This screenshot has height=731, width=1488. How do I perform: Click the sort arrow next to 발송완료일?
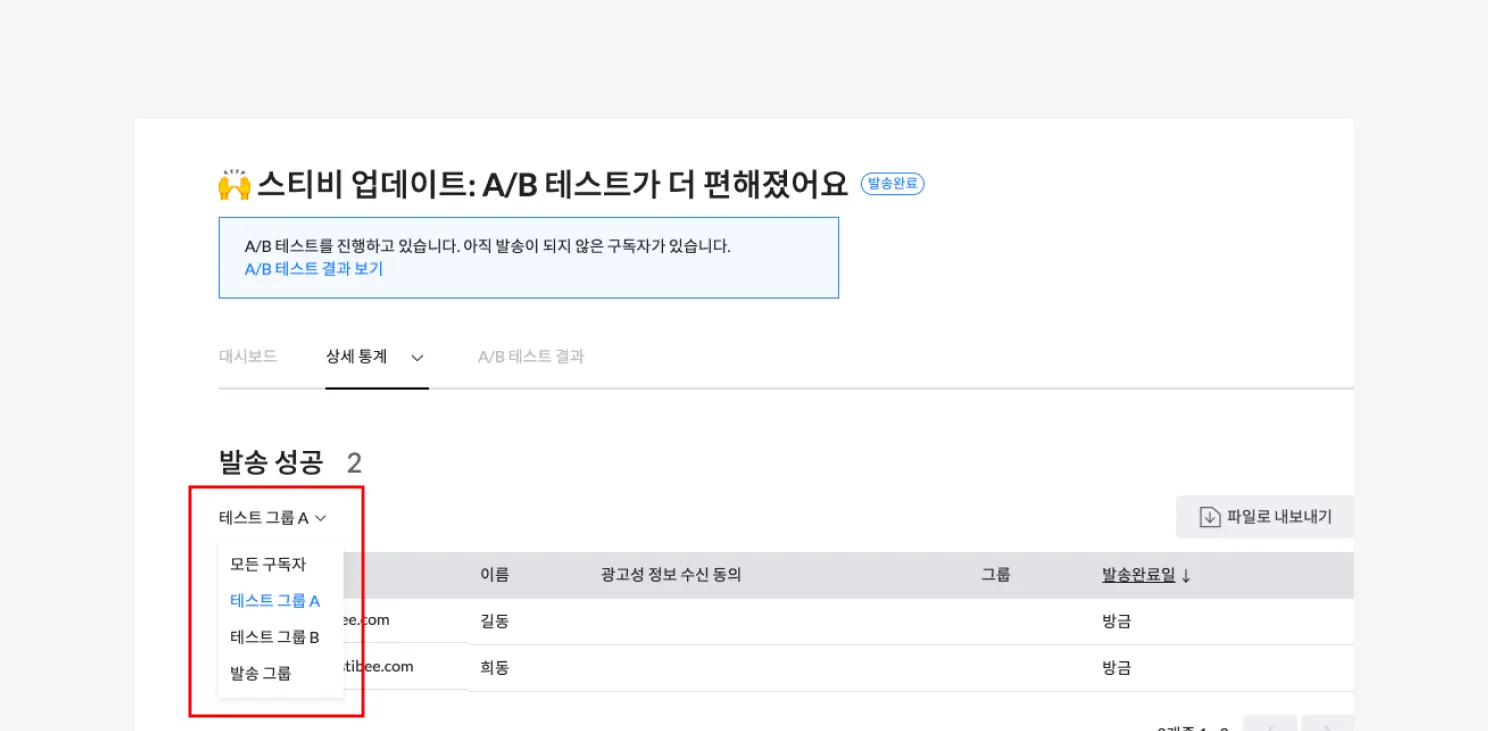(1186, 576)
